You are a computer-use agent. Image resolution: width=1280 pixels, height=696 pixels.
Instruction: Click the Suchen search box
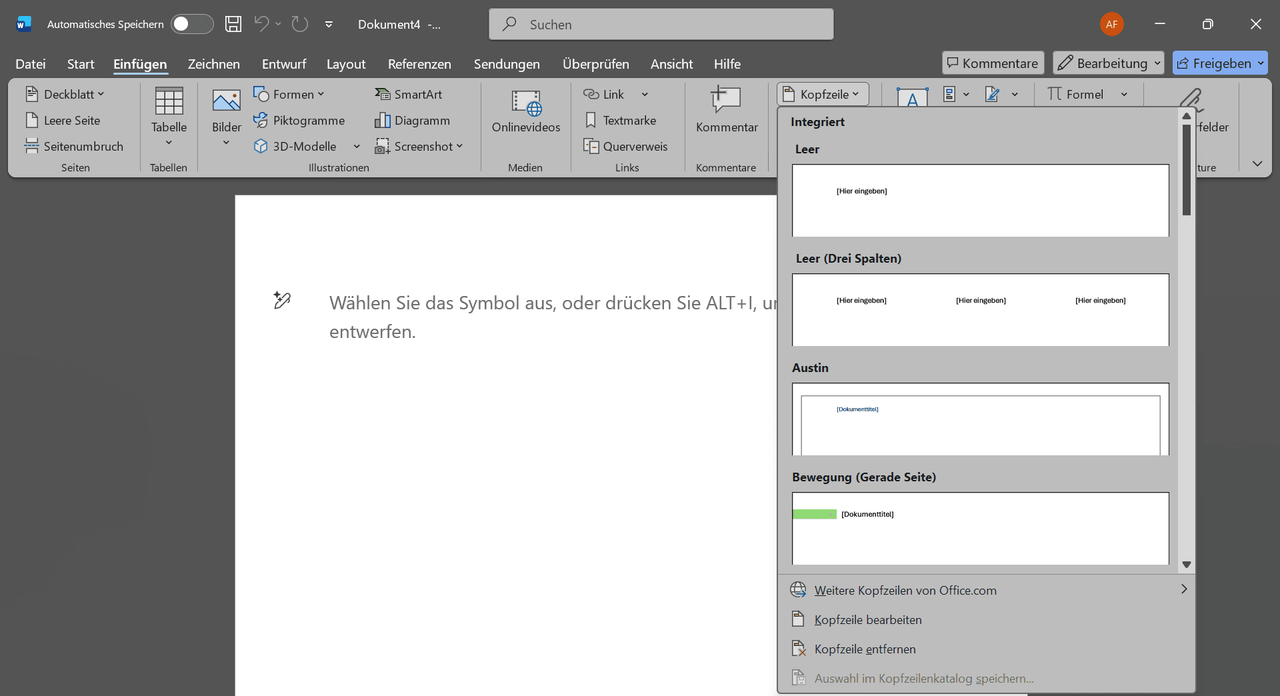661,24
